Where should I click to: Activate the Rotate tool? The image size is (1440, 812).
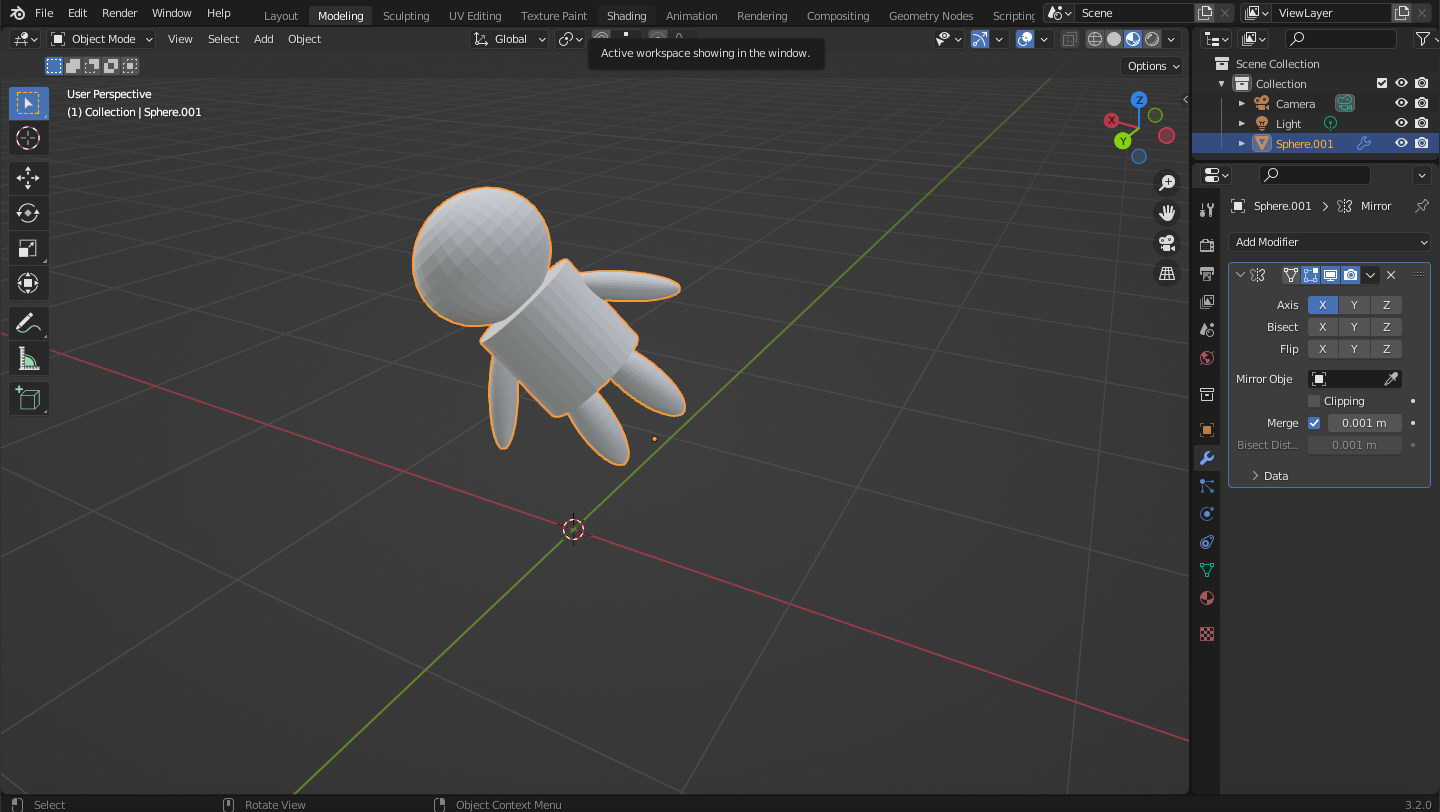coord(28,213)
